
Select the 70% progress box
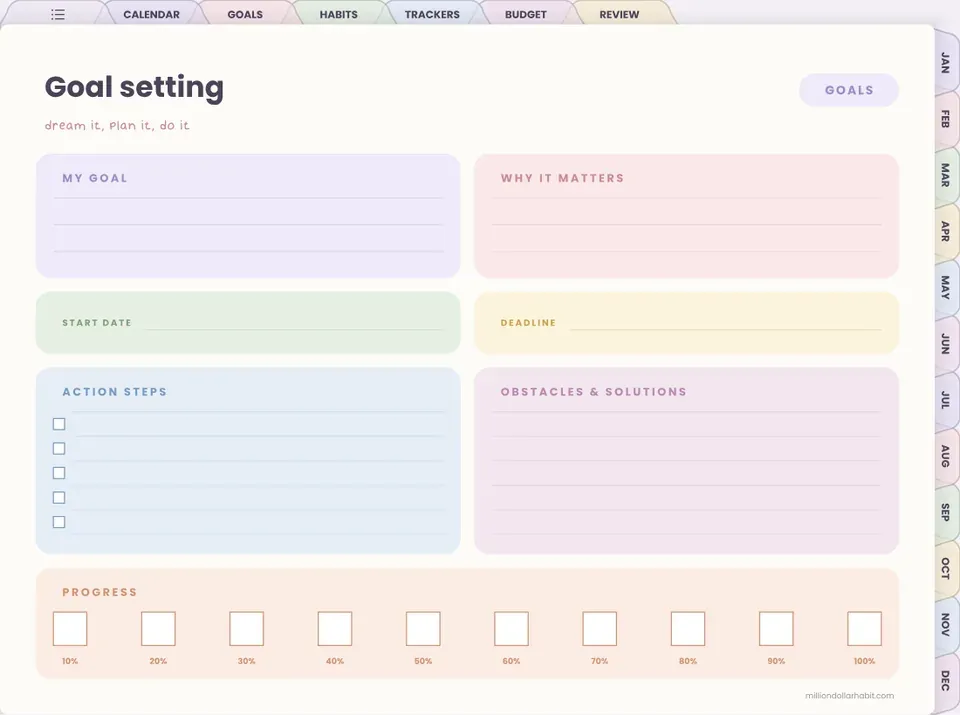point(599,629)
